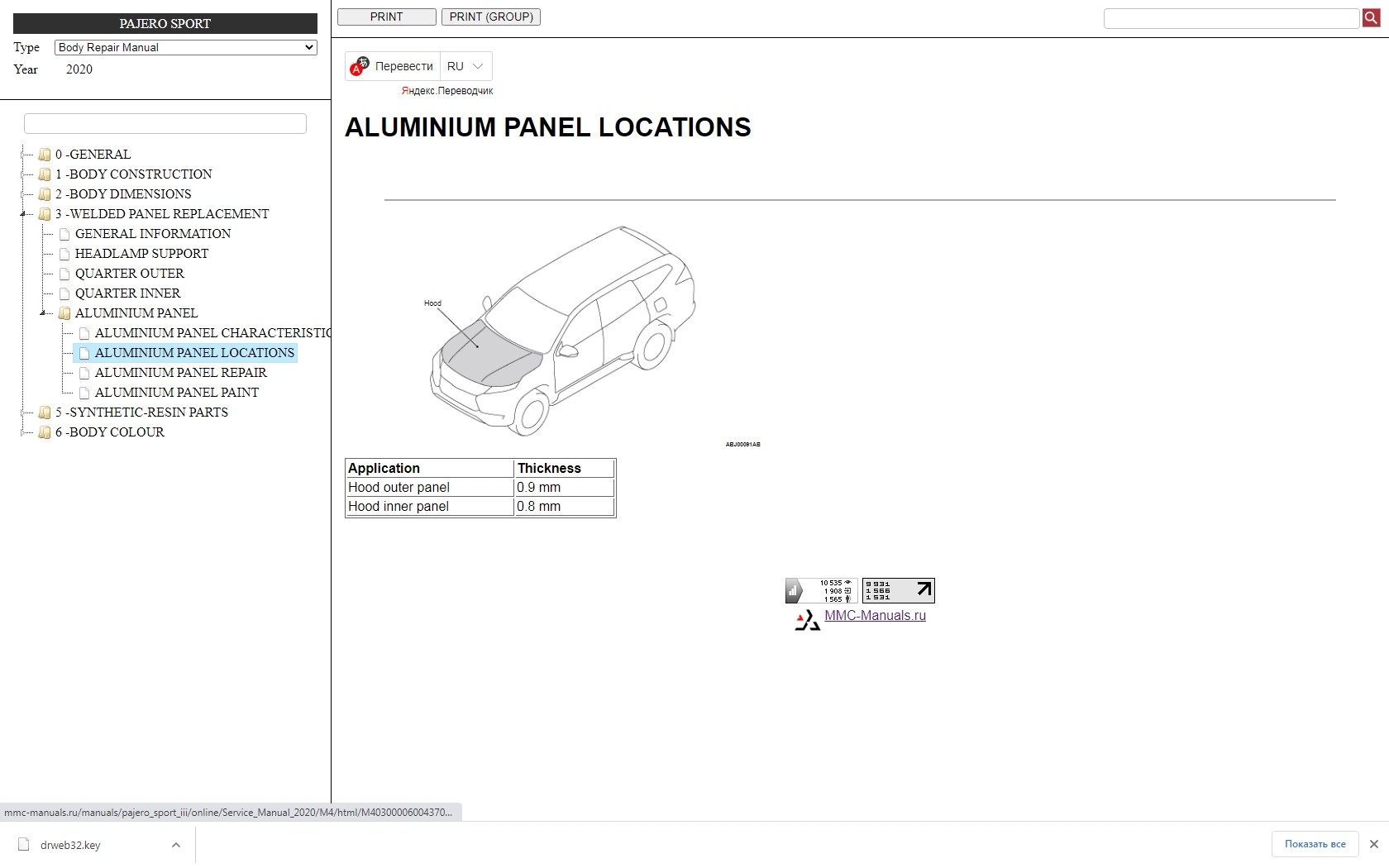Select QUARTER OUTER in the tree
Image resolution: width=1389 pixels, height=868 pixels.
[x=129, y=274]
